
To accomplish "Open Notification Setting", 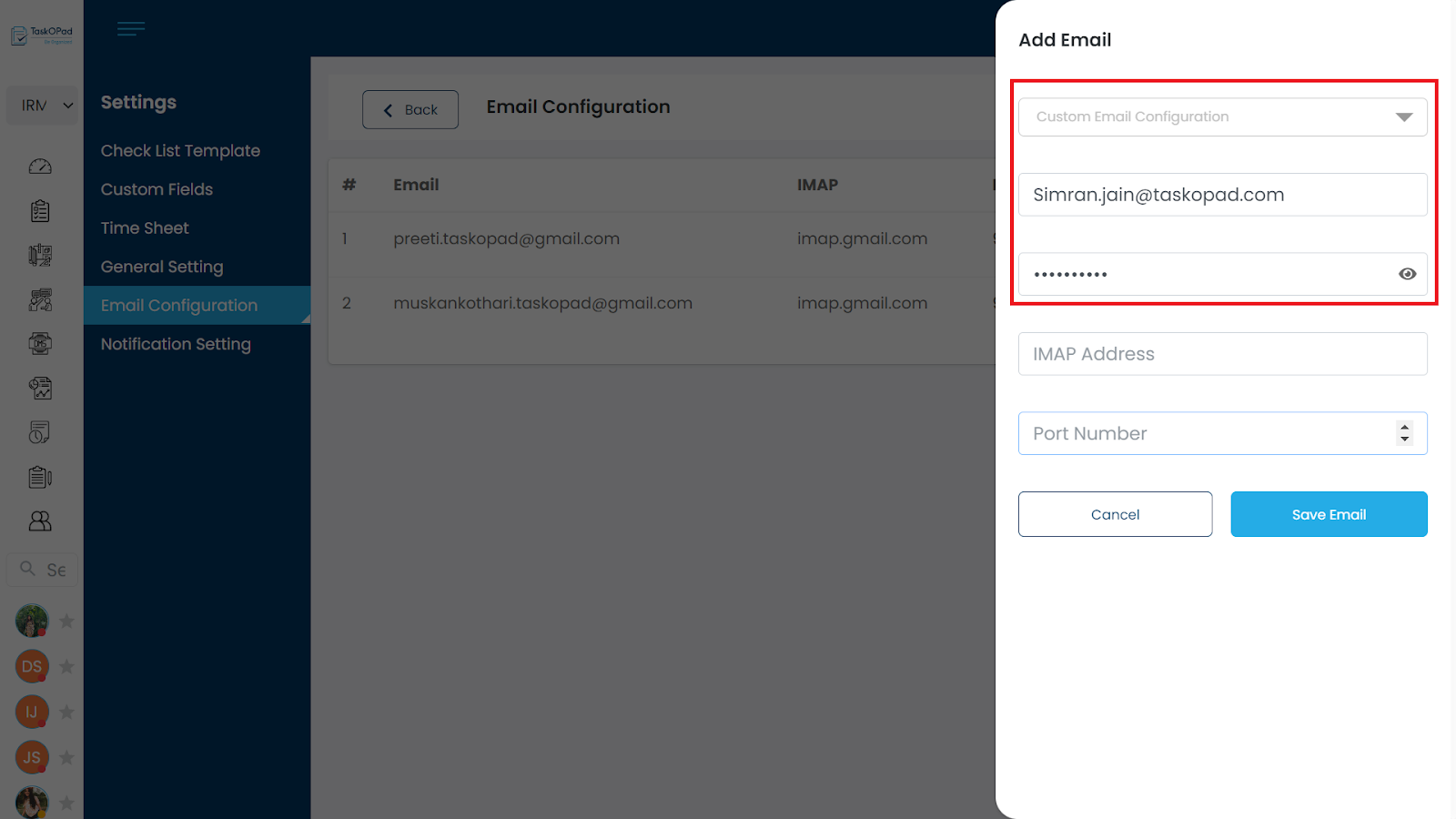I will click(x=176, y=344).
